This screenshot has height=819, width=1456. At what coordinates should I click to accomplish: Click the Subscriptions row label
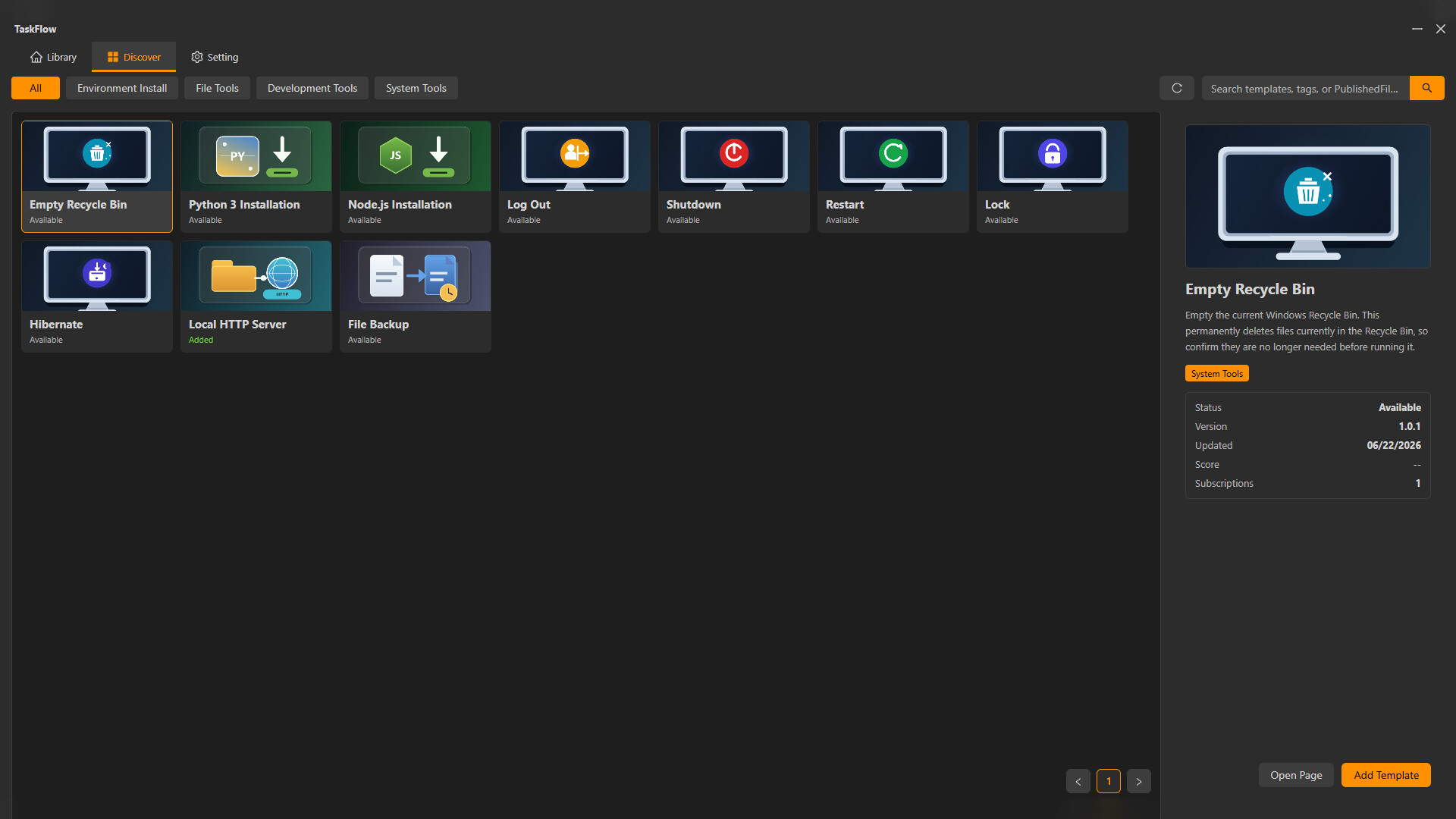pos(1224,483)
